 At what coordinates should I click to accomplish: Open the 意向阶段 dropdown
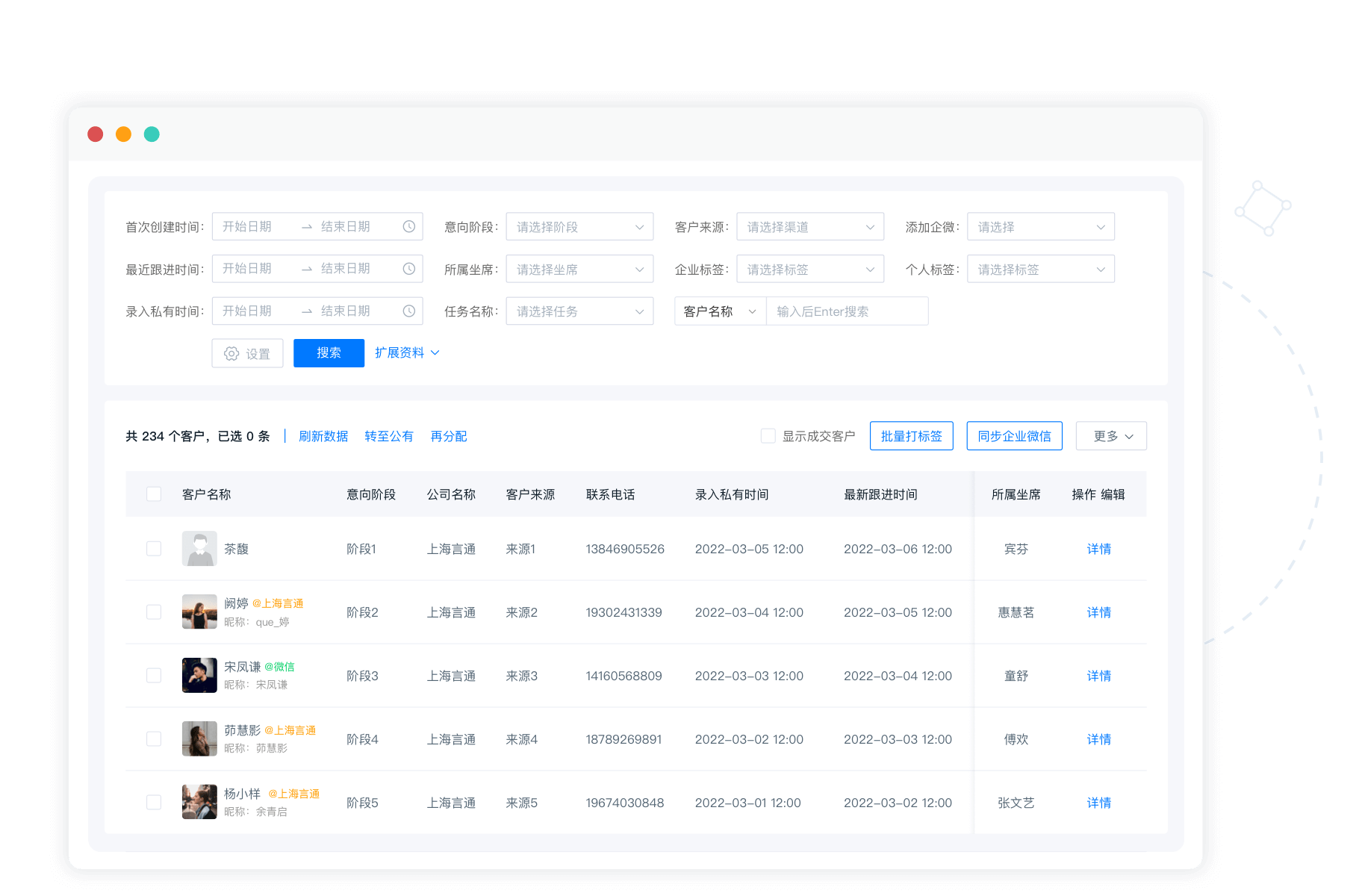pyautogui.click(x=579, y=227)
